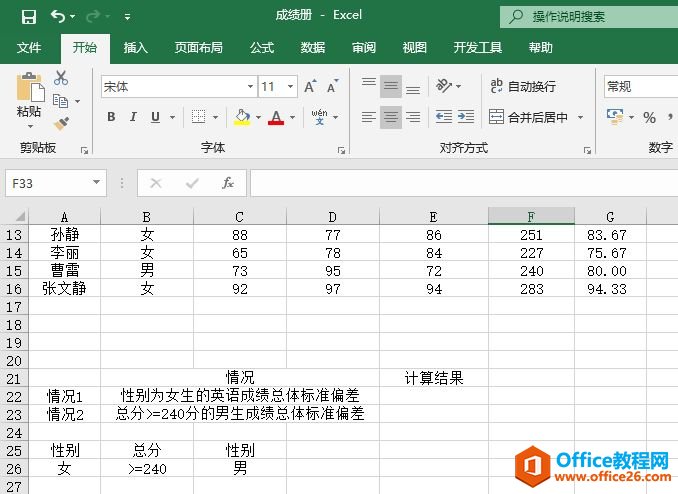Screen dimensions: 678x494
Task: Open the 粘贴 paste options arrow
Action: coord(30,127)
